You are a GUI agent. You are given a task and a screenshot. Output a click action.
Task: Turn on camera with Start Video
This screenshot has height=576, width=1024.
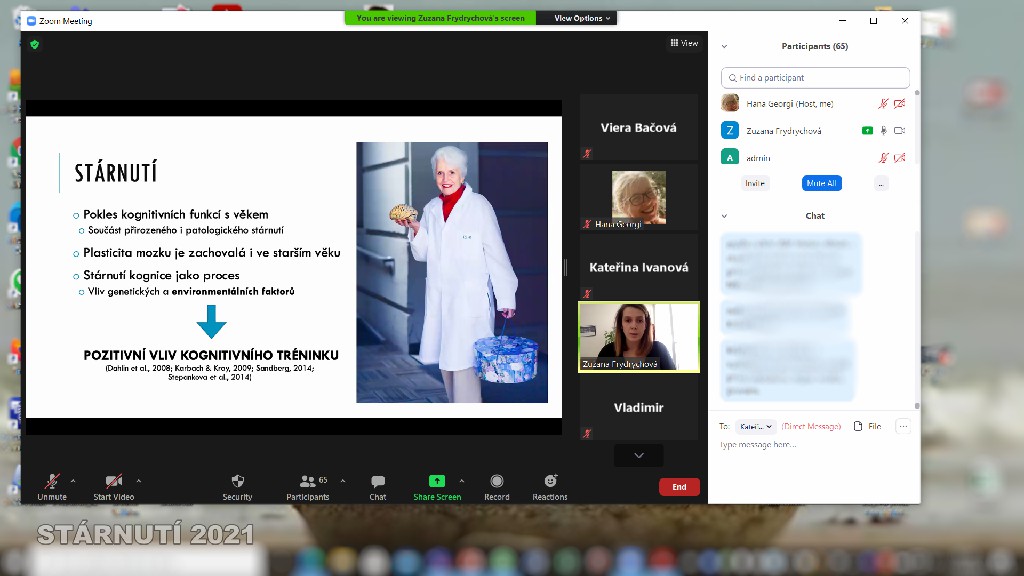tap(114, 482)
